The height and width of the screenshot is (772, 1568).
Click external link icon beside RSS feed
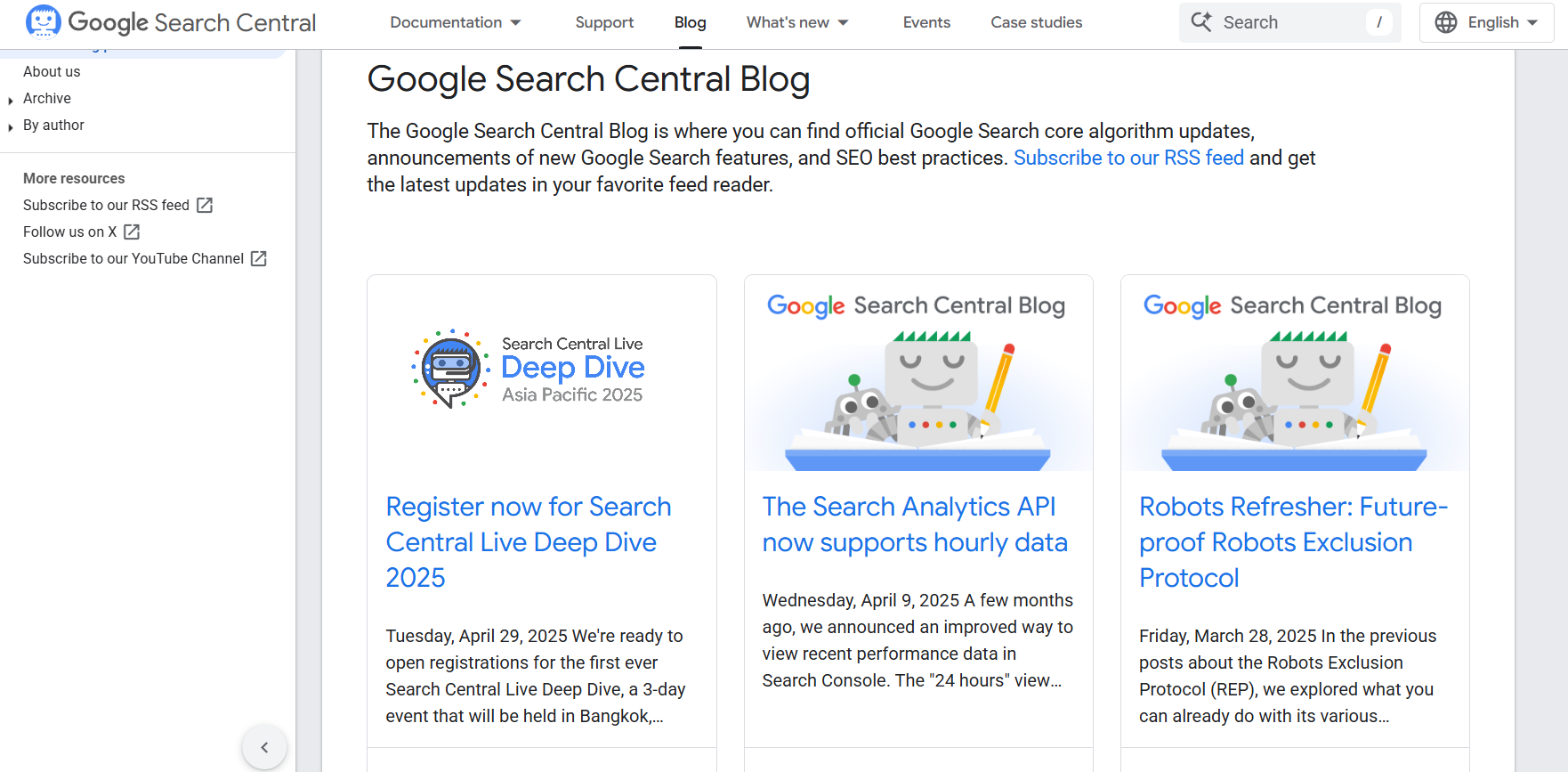(205, 205)
